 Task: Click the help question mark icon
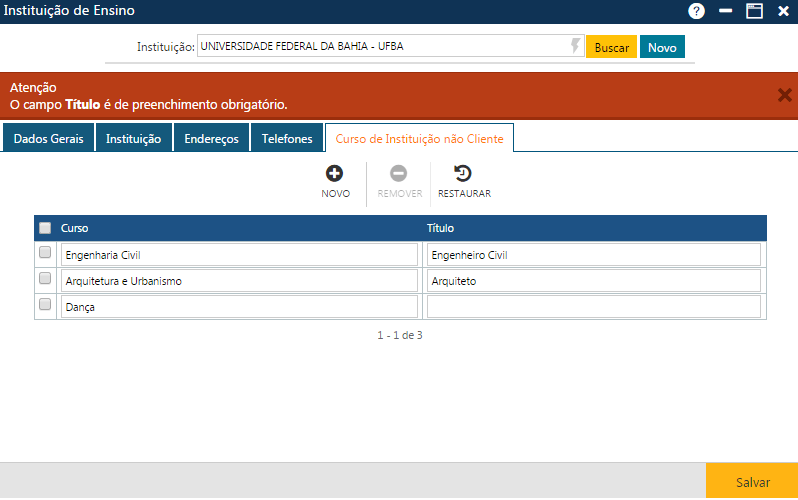tap(697, 11)
